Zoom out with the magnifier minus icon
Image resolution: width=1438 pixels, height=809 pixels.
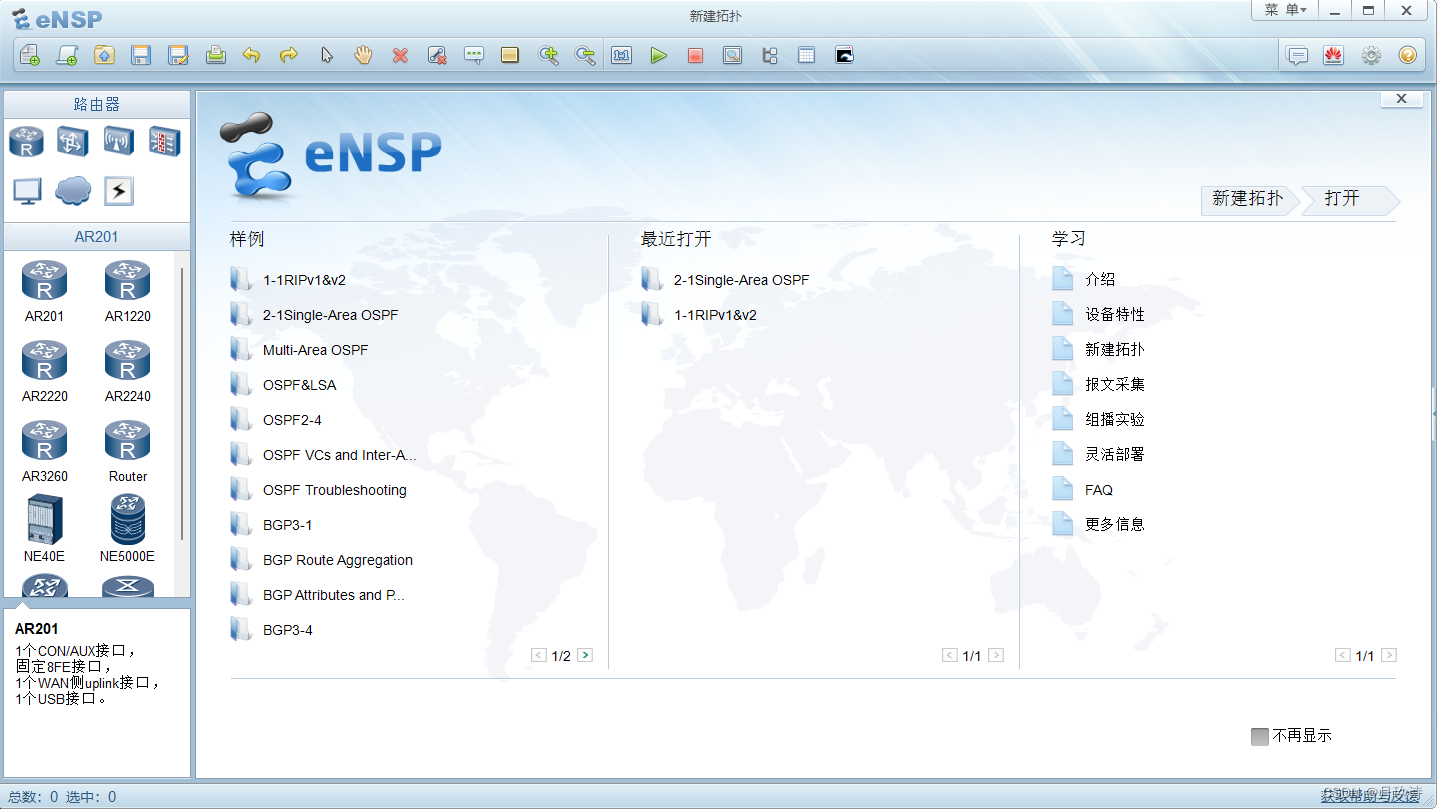(x=585, y=55)
